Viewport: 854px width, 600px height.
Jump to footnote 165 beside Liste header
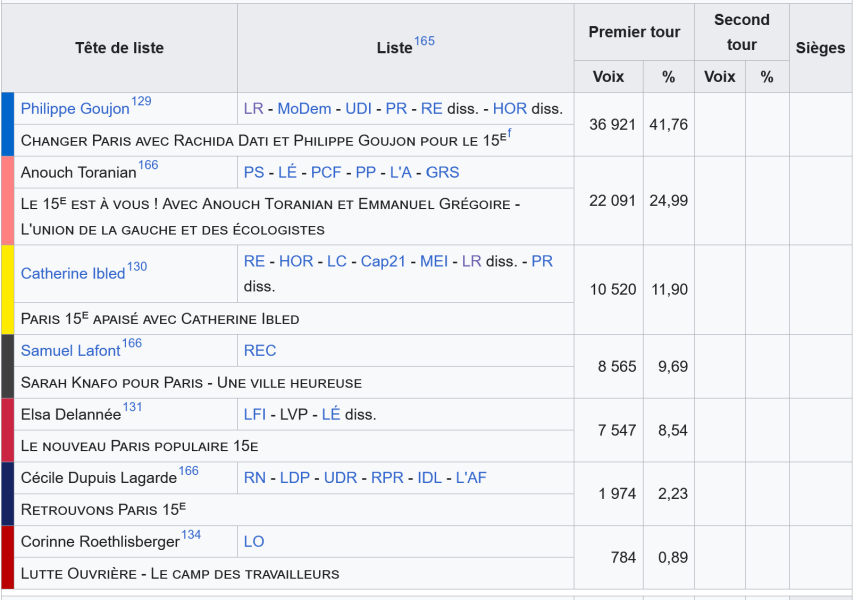tap(424, 41)
